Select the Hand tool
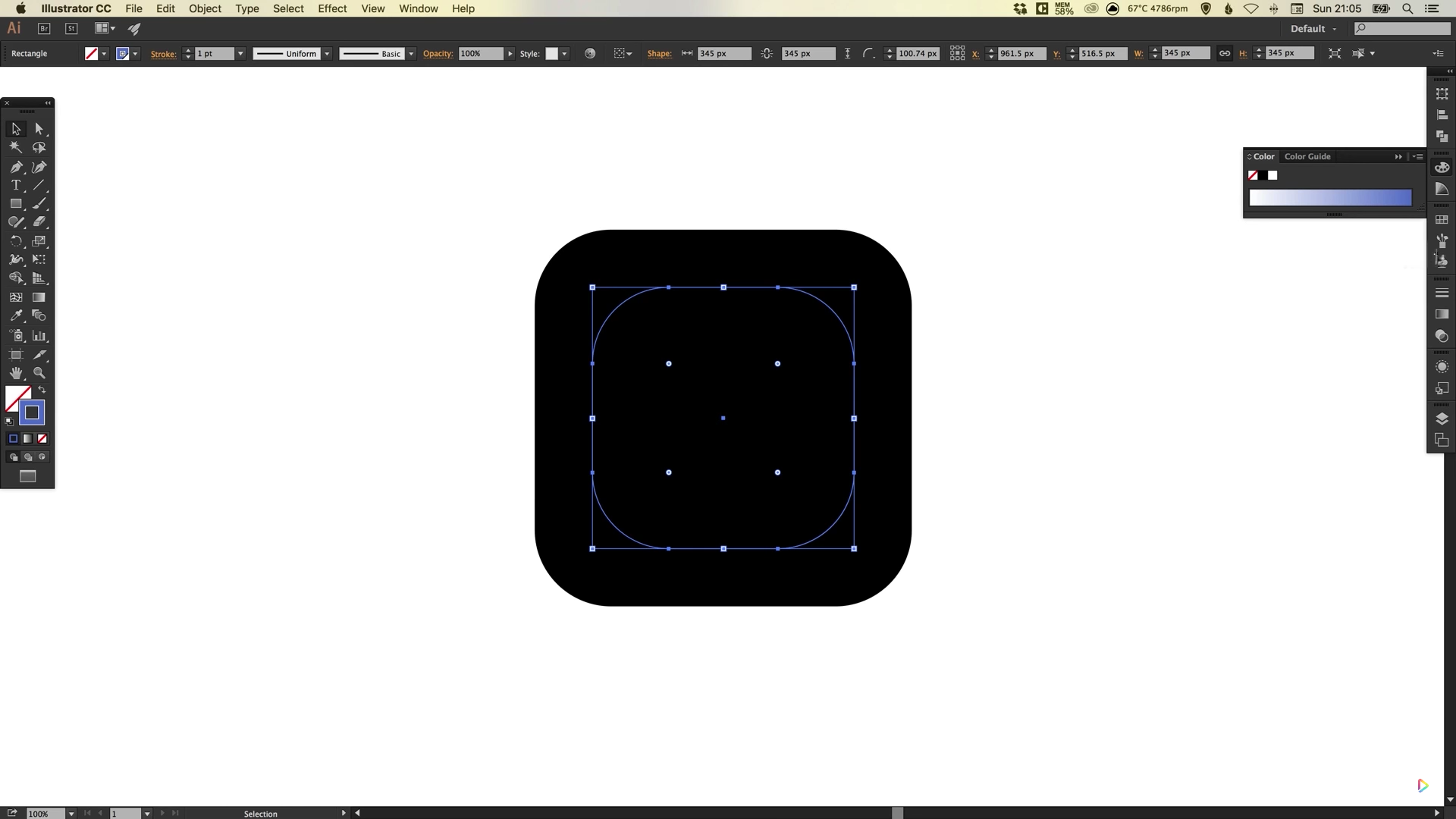Image resolution: width=1456 pixels, height=819 pixels. click(15, 372)
